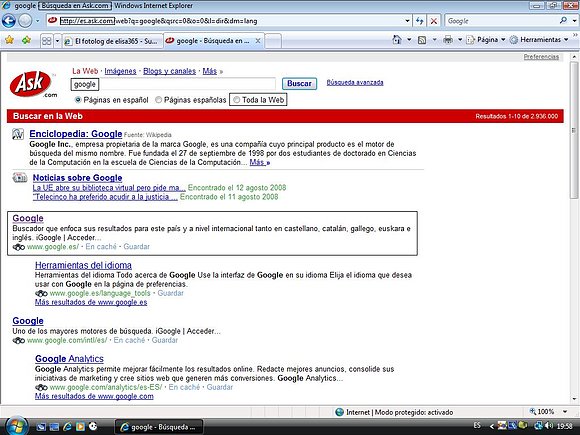Open La UE abre su biblioteca virtual news link
580x435 pixels.
[x=109, y=188]
